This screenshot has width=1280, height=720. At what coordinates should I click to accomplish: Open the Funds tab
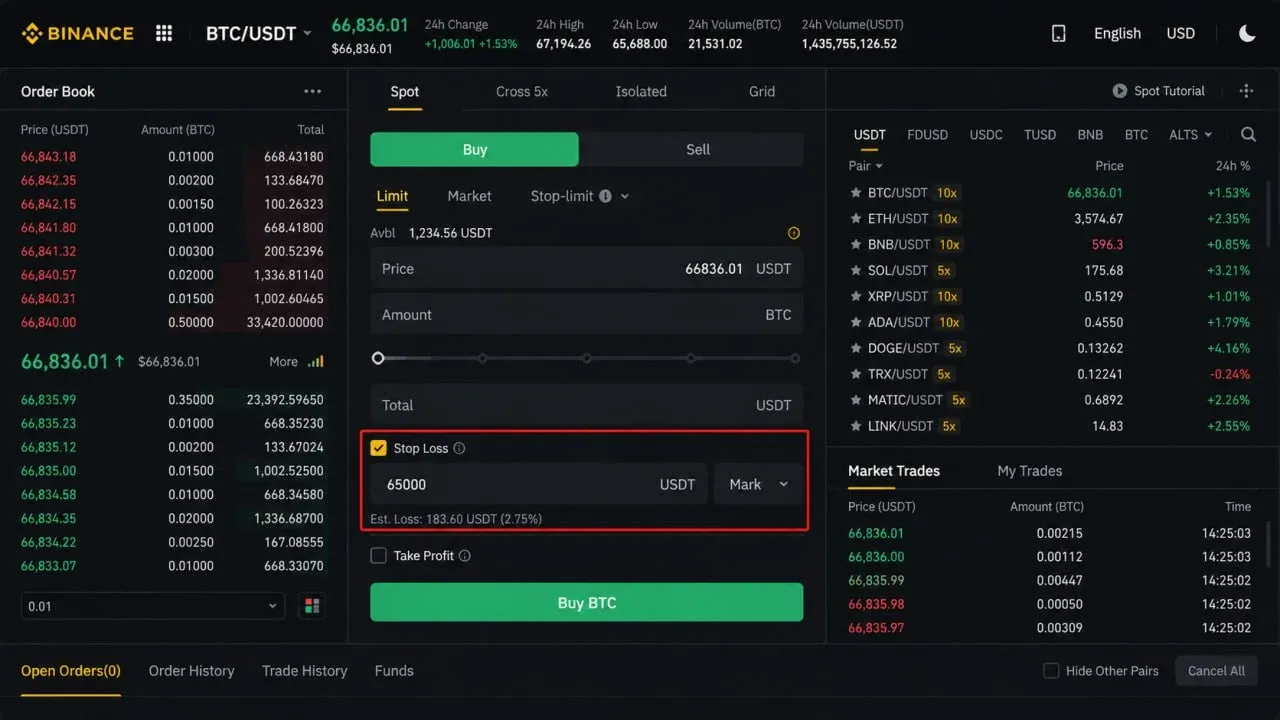point(394,671)
